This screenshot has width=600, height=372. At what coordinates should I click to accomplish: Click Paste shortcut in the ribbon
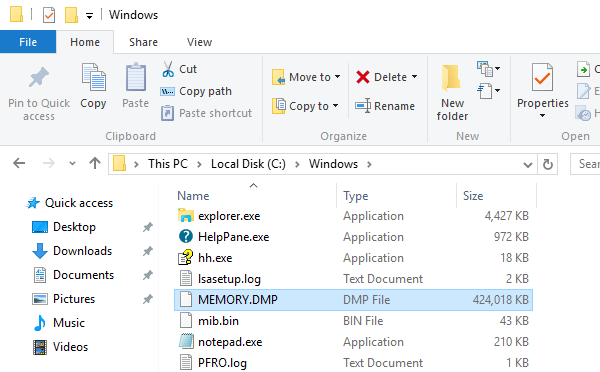(x=206, y=113)
